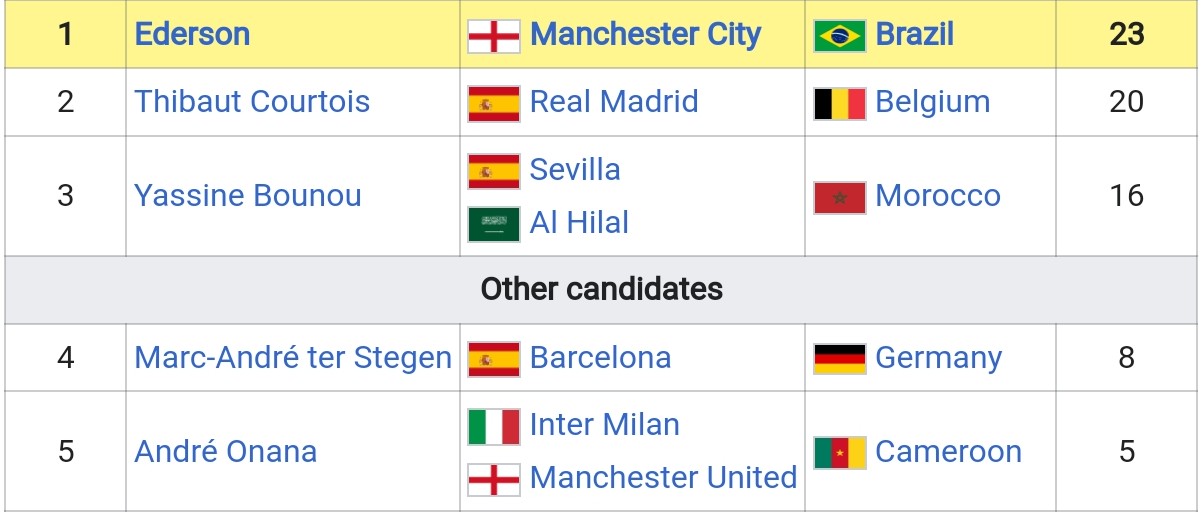Open the André Onana link
This screenshot has width=1204, height=516.
coord(226,452)
